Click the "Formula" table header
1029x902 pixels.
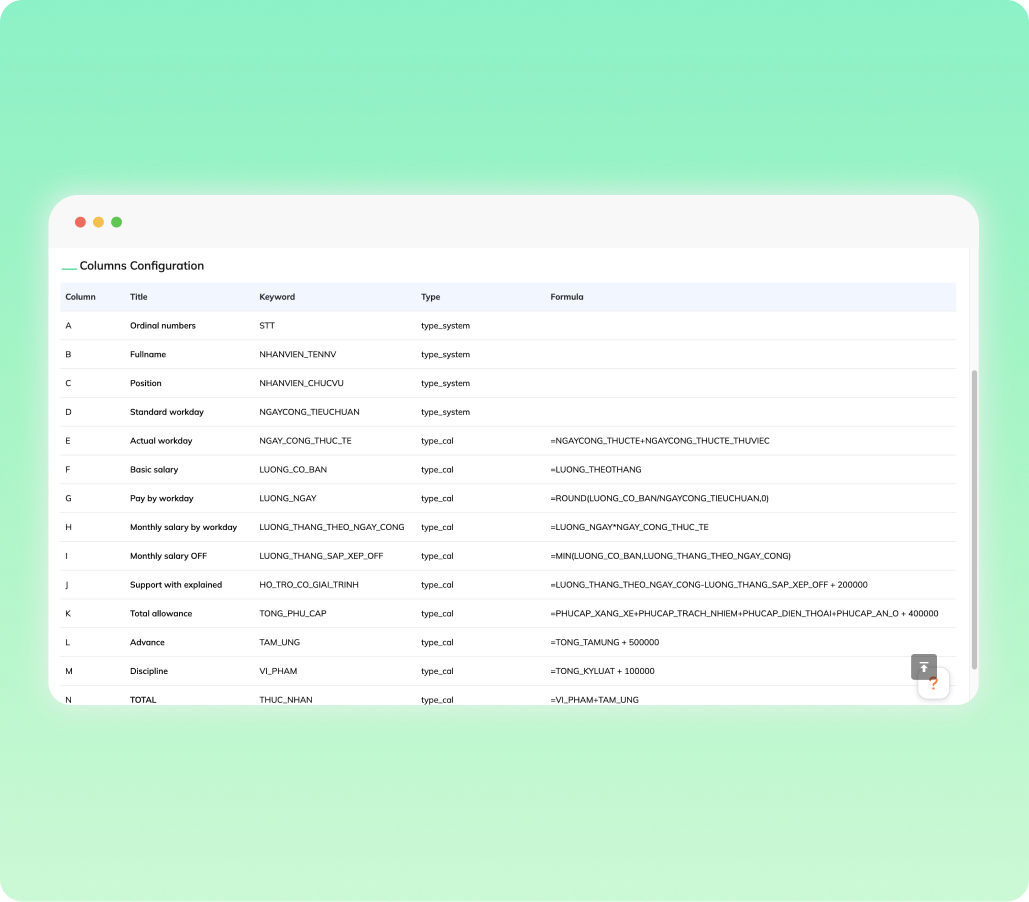click(x=566, y=297)
